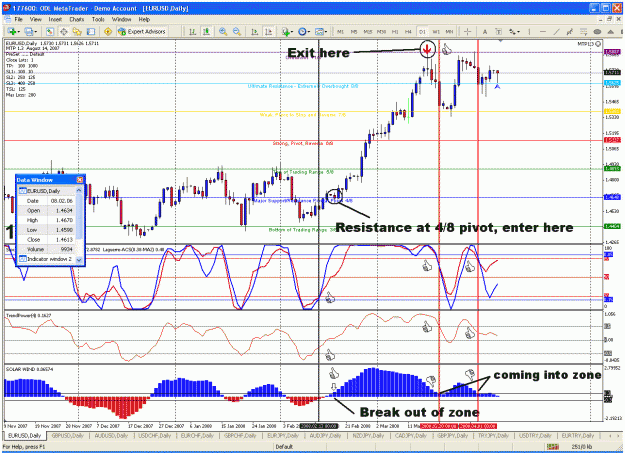Switch chart to Bar Chart icon

tap(193, 32)
